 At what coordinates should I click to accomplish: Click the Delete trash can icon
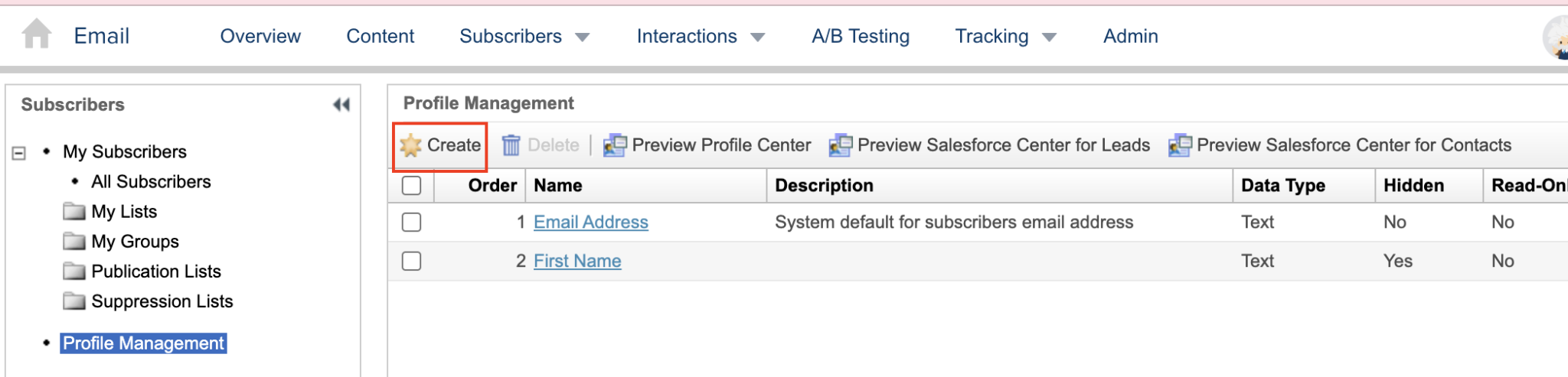(511, 145)
